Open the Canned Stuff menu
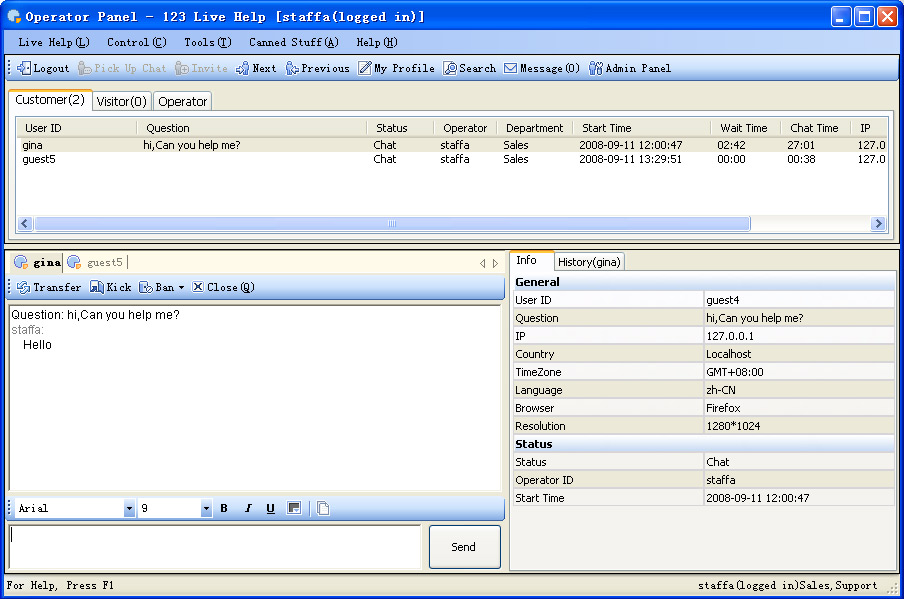Viewport: 904px width, 599px height. 293,42
